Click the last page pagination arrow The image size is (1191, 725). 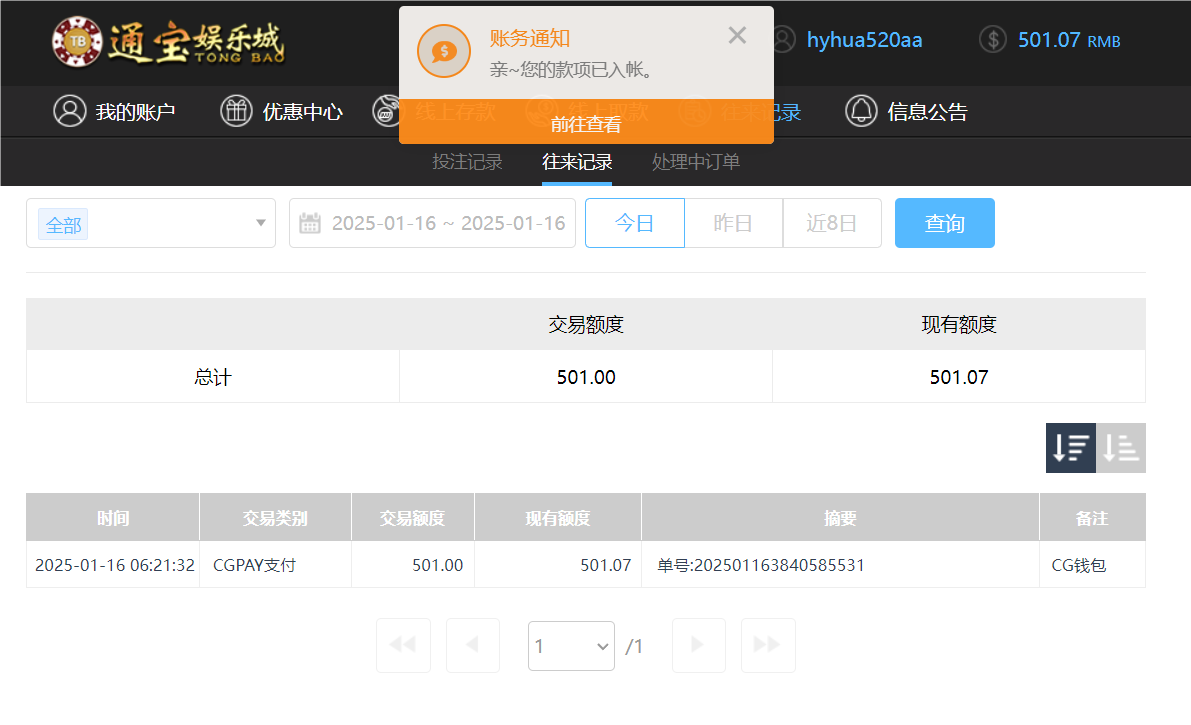click(767, 645)
